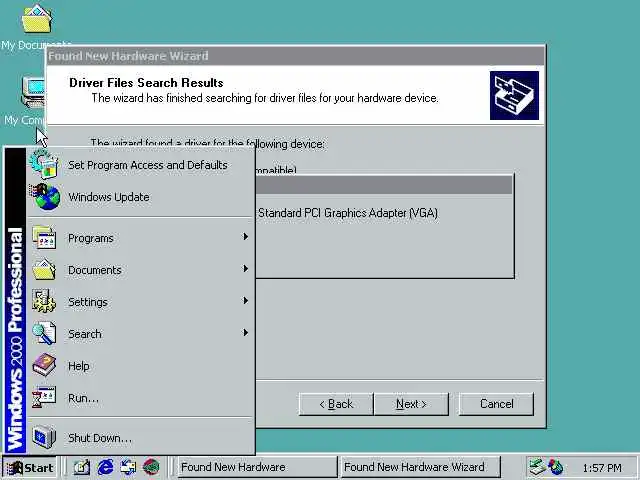640x480 pixels.
Task: Click the wizard hardware card image
Action: click(x=514, y=96)
